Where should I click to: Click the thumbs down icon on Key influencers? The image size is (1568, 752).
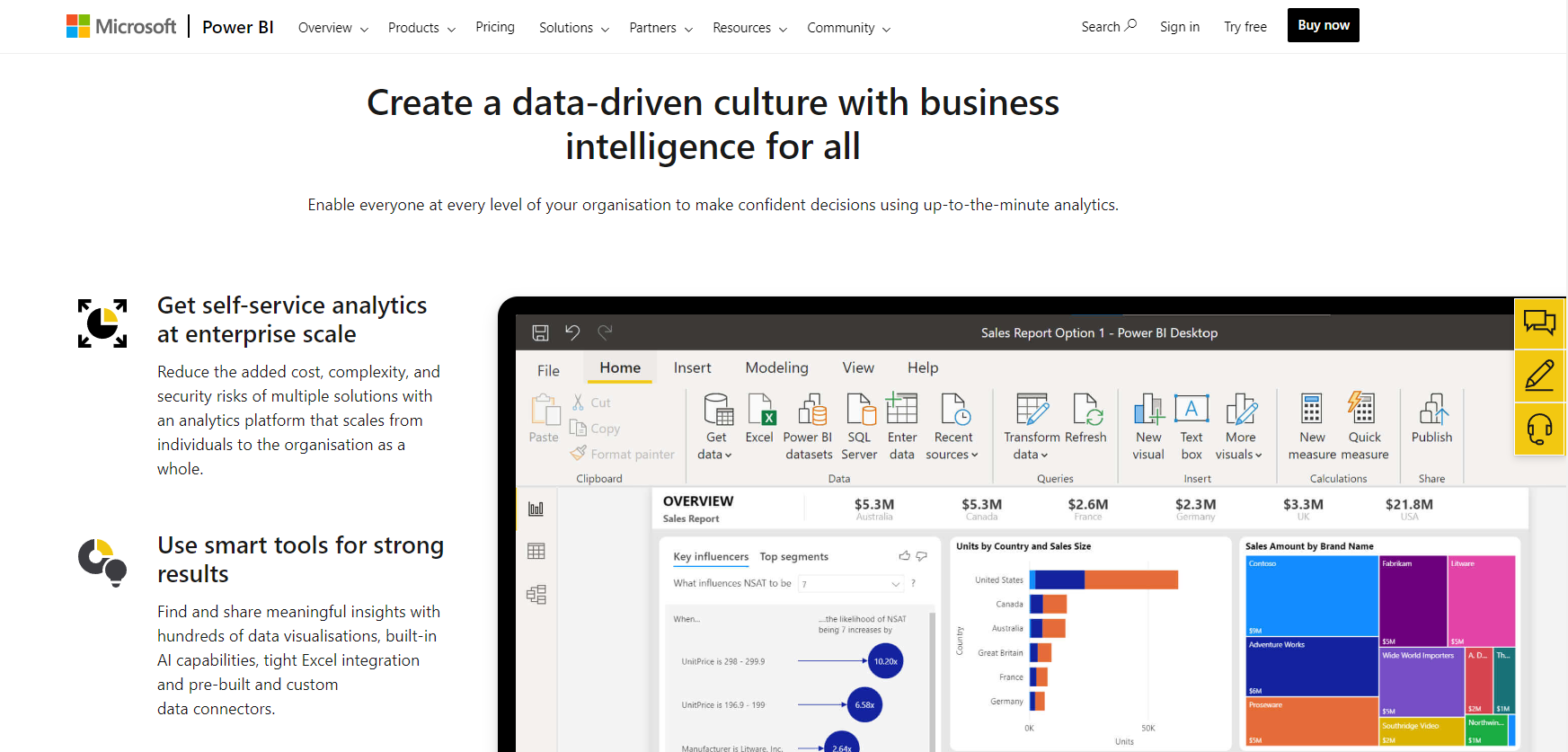coord(922,556)
